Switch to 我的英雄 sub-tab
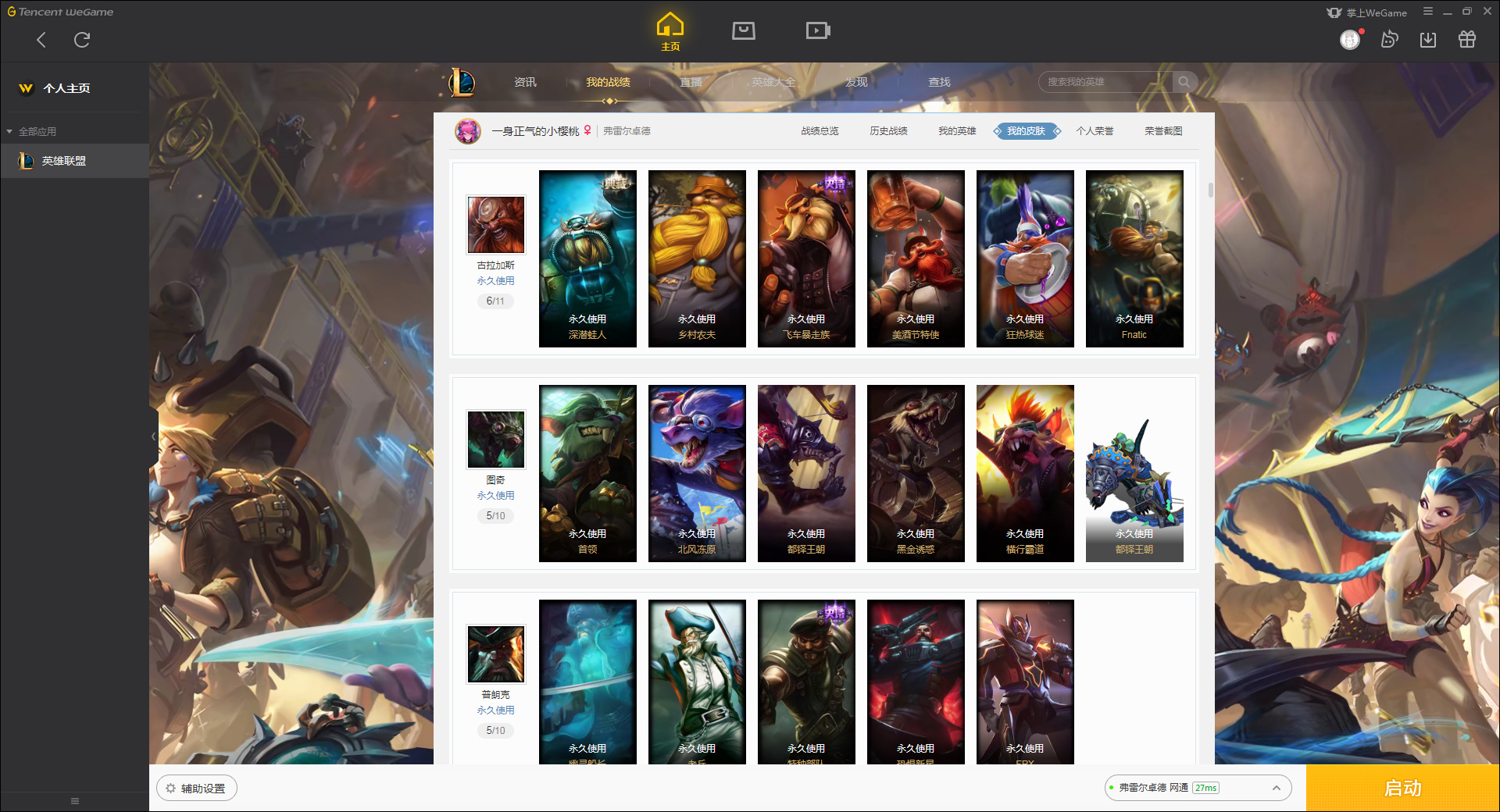1500x812 pixels. pyautogui.click(x=957, y=131)
